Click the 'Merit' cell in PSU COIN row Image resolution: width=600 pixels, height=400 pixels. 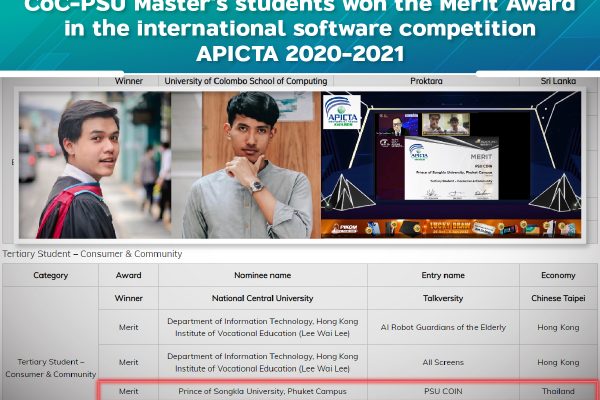[129, 391]
